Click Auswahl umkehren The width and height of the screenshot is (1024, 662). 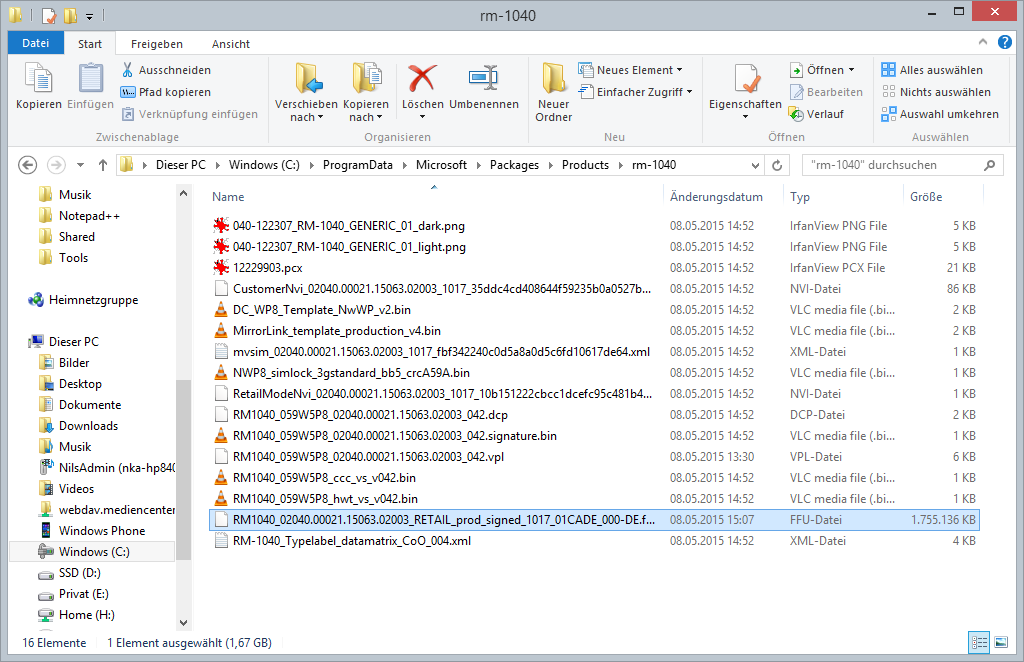click(x=940, y=114)
